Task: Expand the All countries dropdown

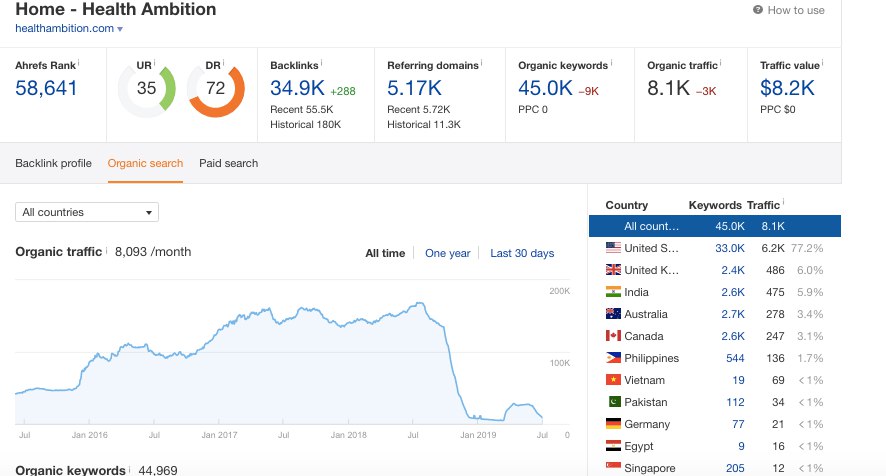Action: (x=87, y=212)
